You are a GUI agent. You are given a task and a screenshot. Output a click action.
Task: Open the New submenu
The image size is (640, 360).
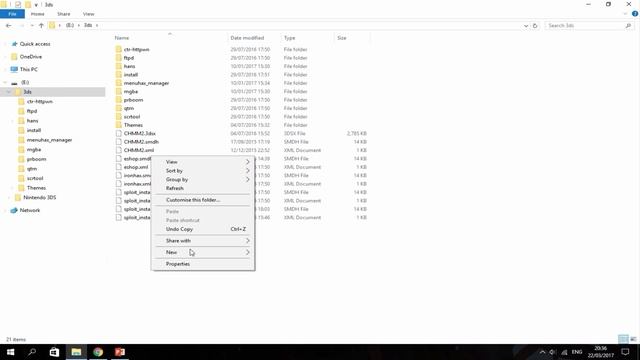click(202, 252)
